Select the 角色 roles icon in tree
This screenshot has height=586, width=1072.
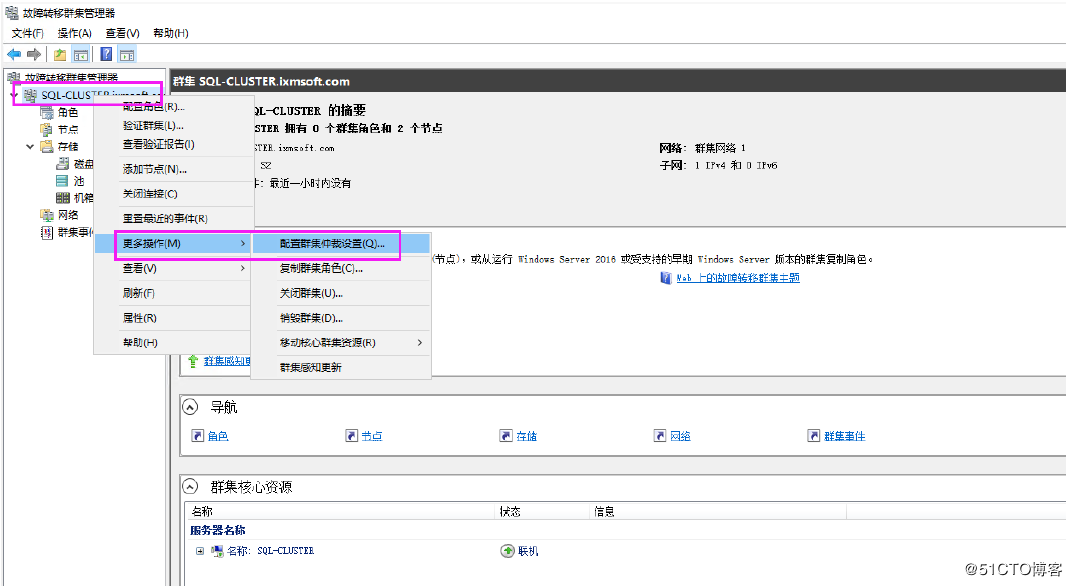coord(47,112)
